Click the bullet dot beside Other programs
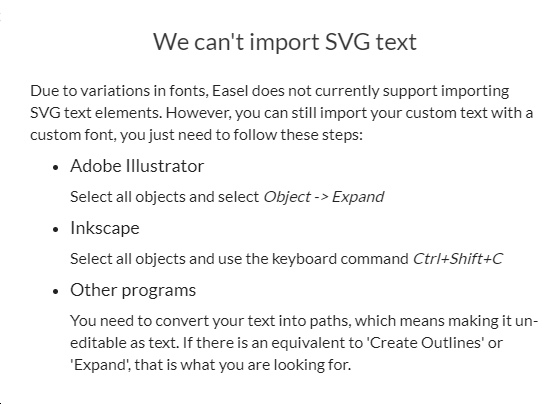Screen dimensions: 544x404 [x=56, y=292]
